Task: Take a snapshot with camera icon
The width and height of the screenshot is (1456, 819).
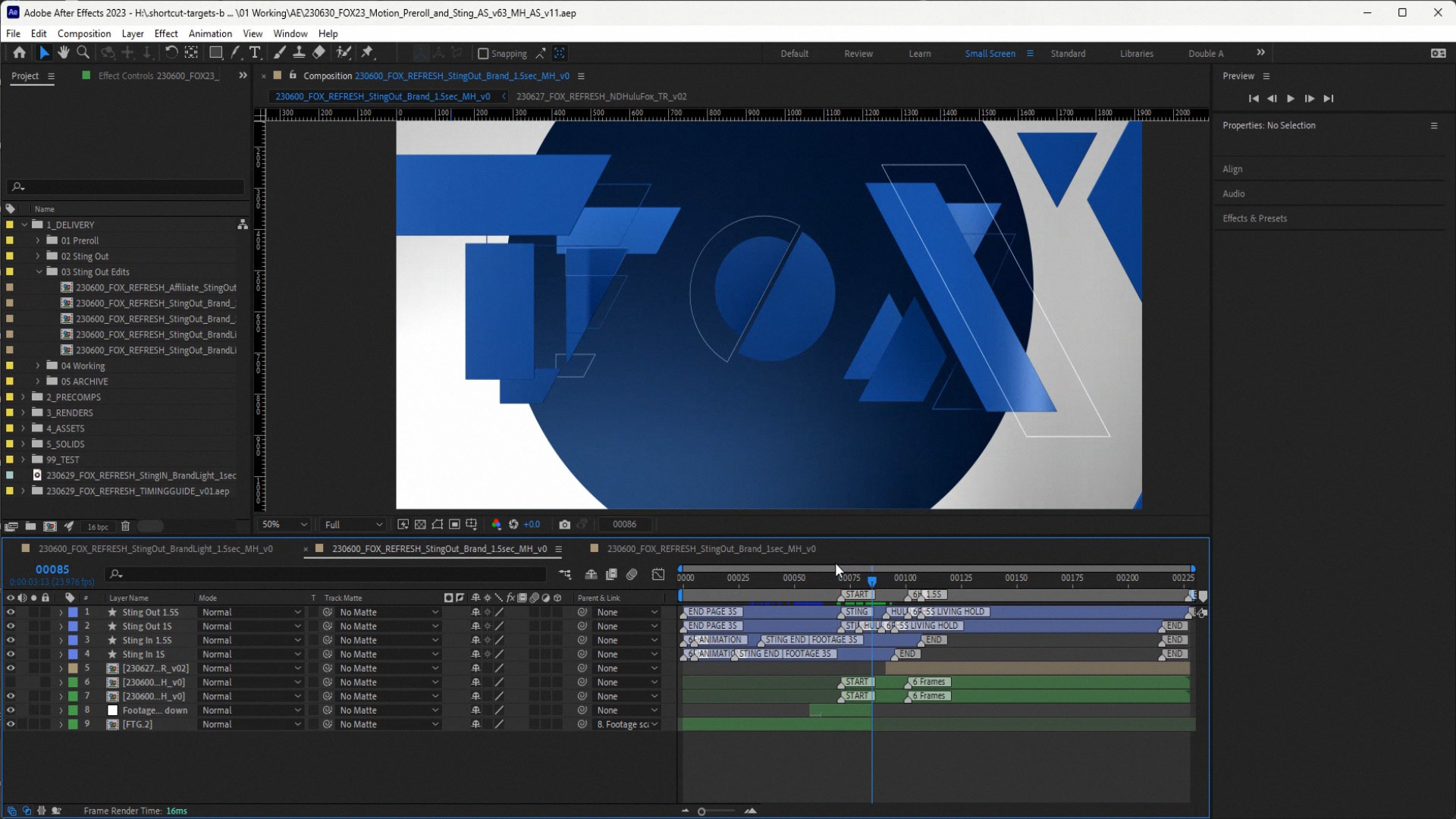Action: click(564, 524)
